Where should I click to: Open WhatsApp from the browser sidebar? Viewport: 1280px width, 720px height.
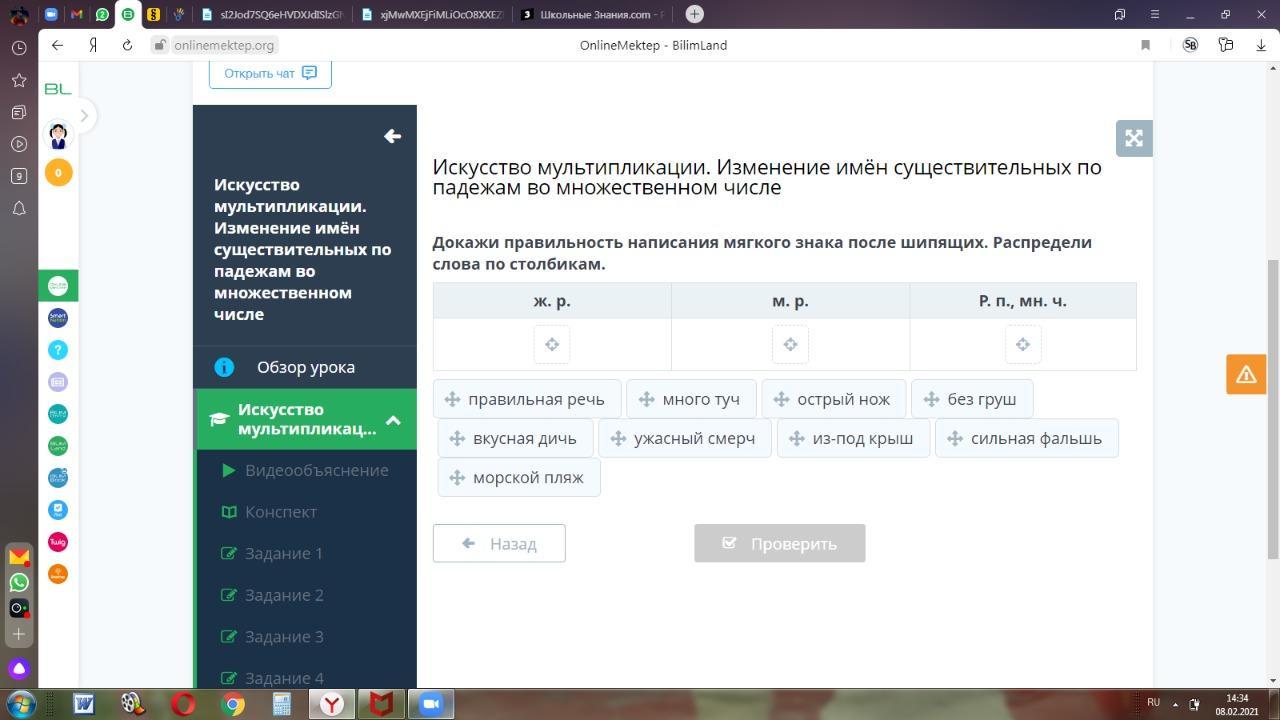point(19,582)
